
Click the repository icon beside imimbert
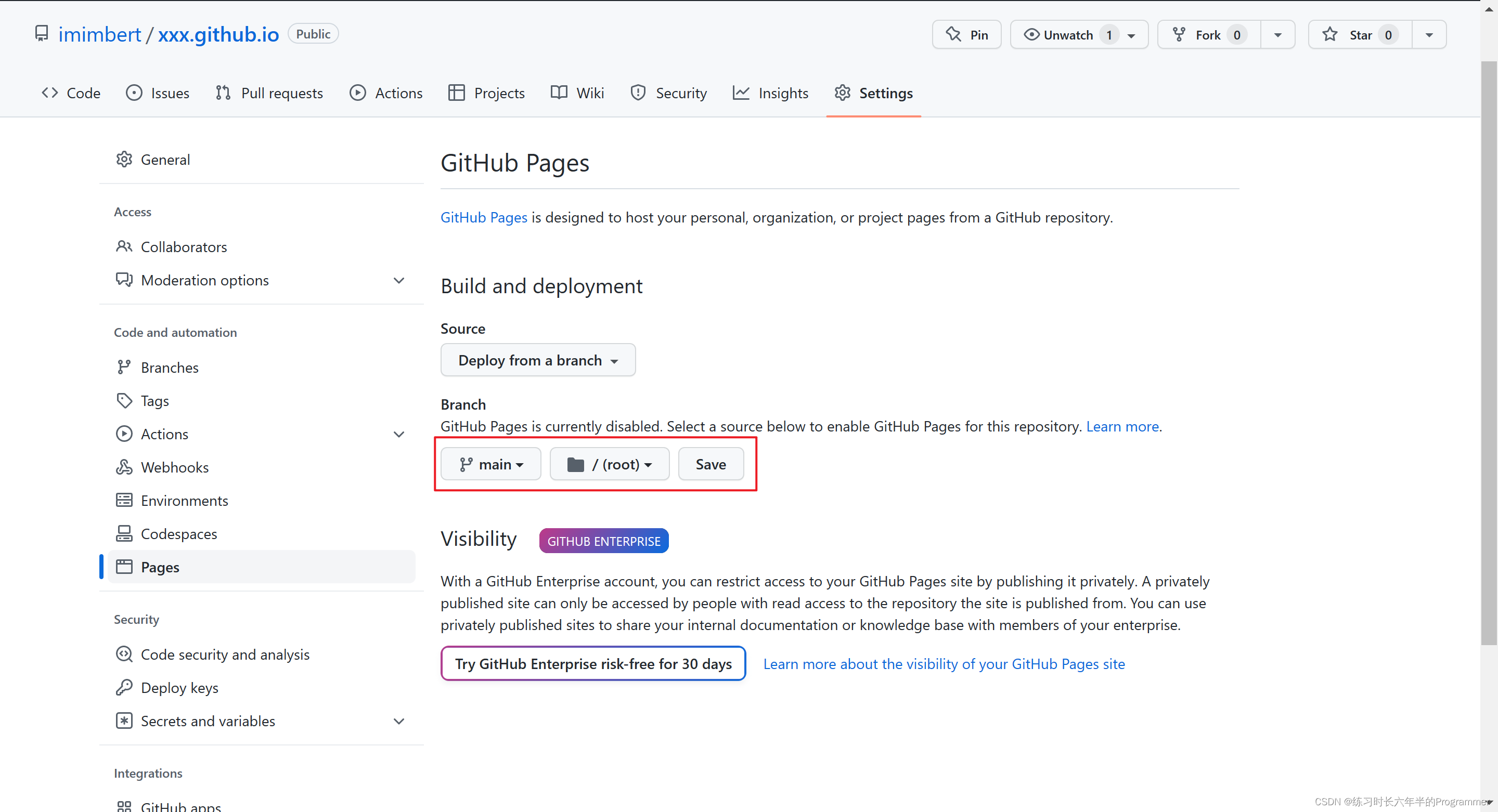[x=41, y=34]
